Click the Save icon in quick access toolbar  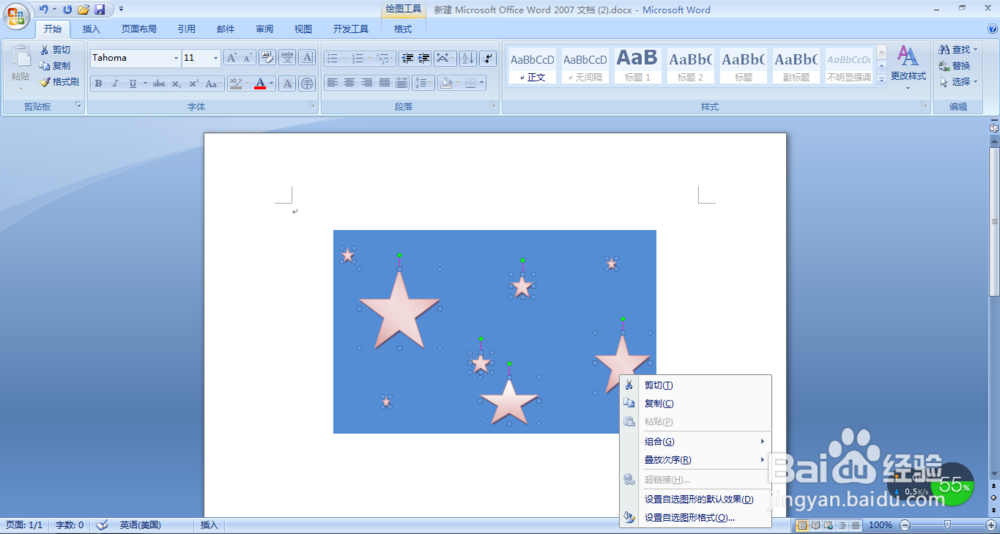pos(99,10)
